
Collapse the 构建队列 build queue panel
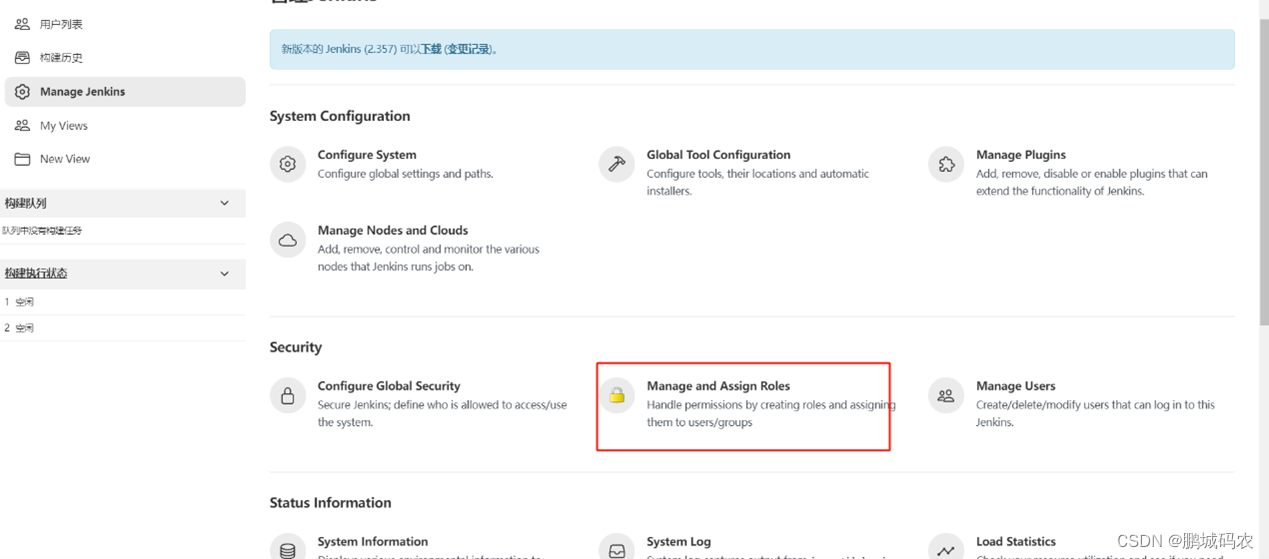pos(224,203)
